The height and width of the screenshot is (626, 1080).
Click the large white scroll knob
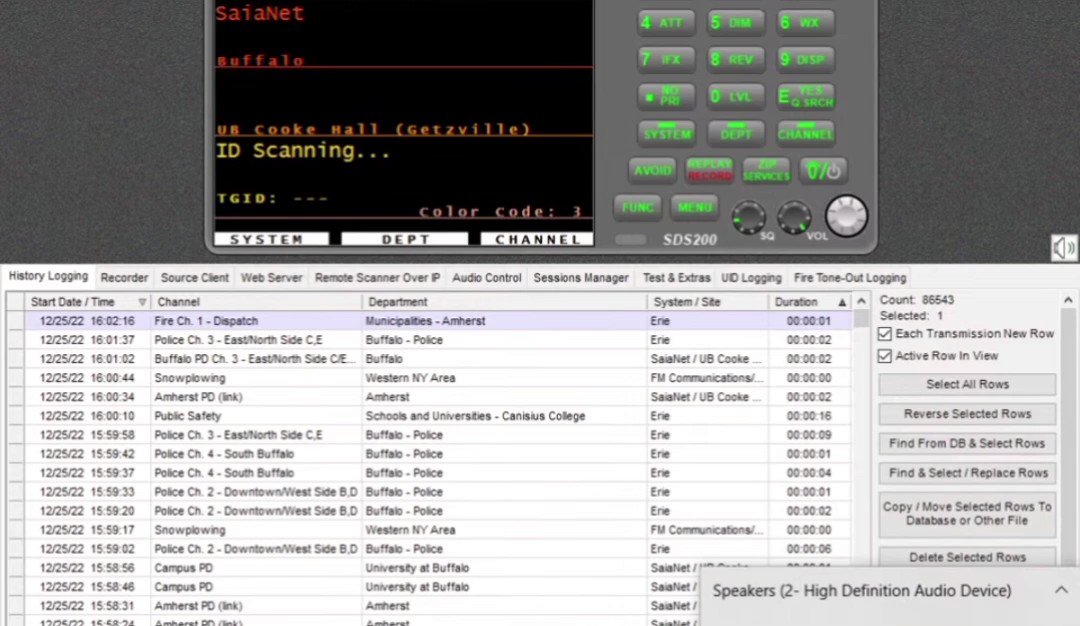(x=847, y=216)
